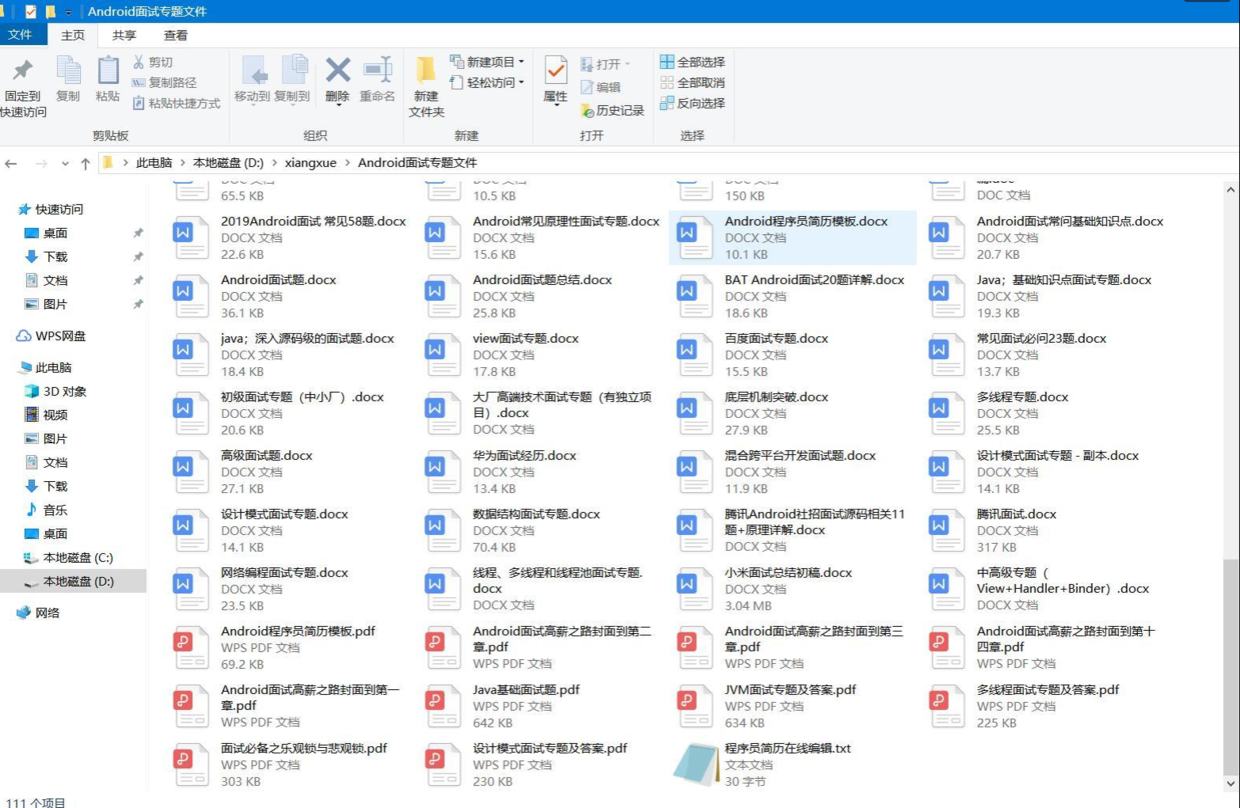Select view面试专题.docx file name
Viewport: 1240px width, 808px height.
525,339
